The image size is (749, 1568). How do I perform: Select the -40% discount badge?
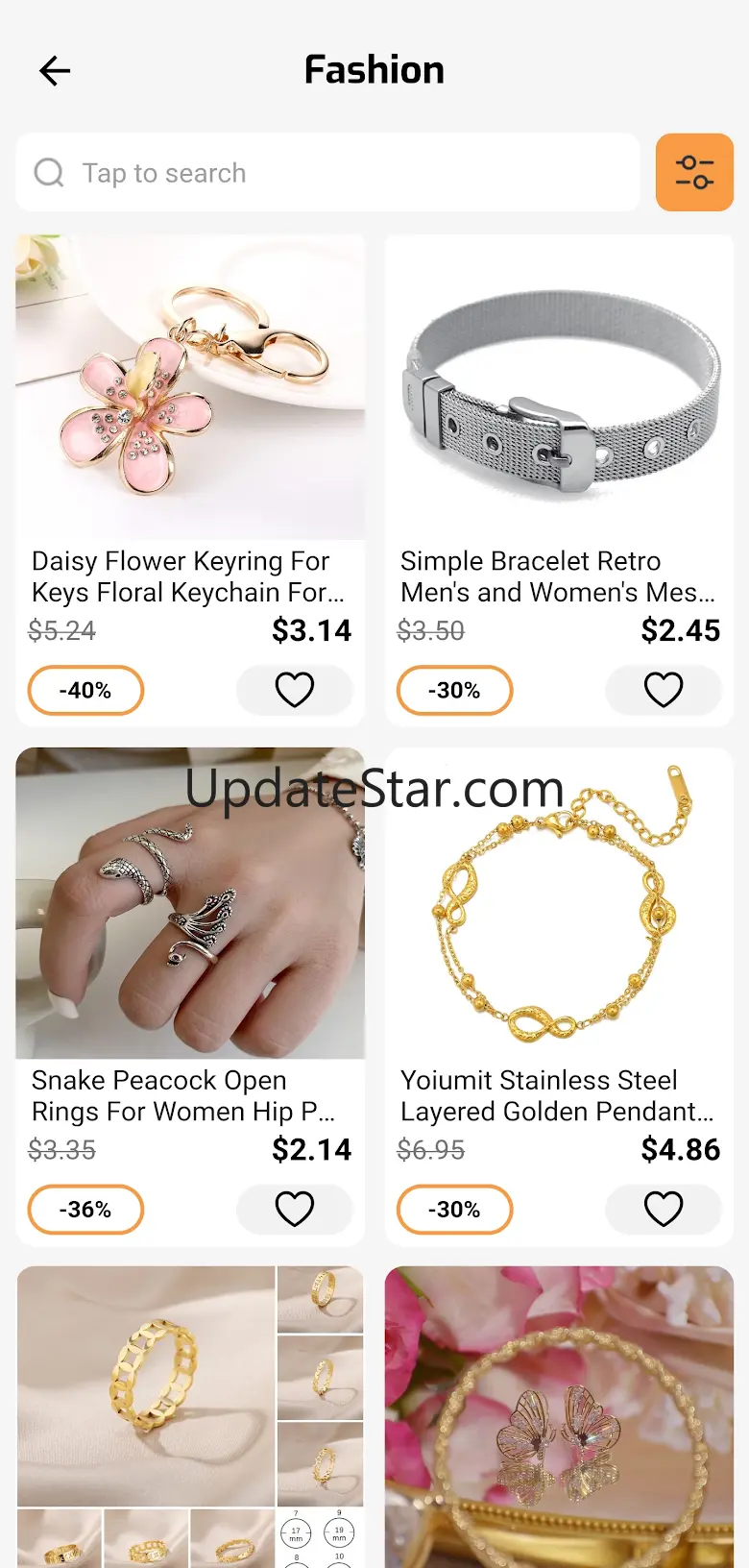(85, 690)
